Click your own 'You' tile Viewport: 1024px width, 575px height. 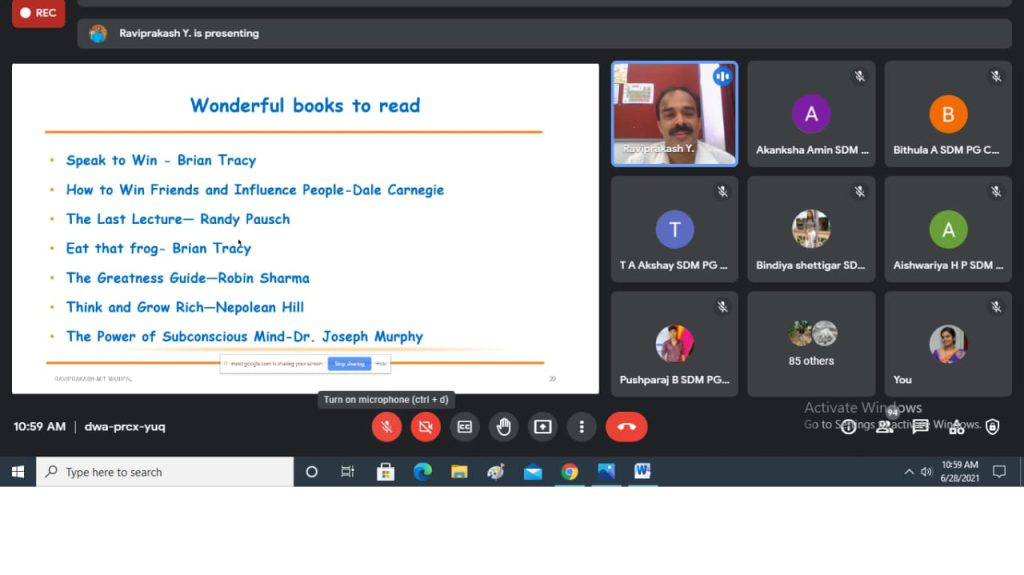[948, 344]
